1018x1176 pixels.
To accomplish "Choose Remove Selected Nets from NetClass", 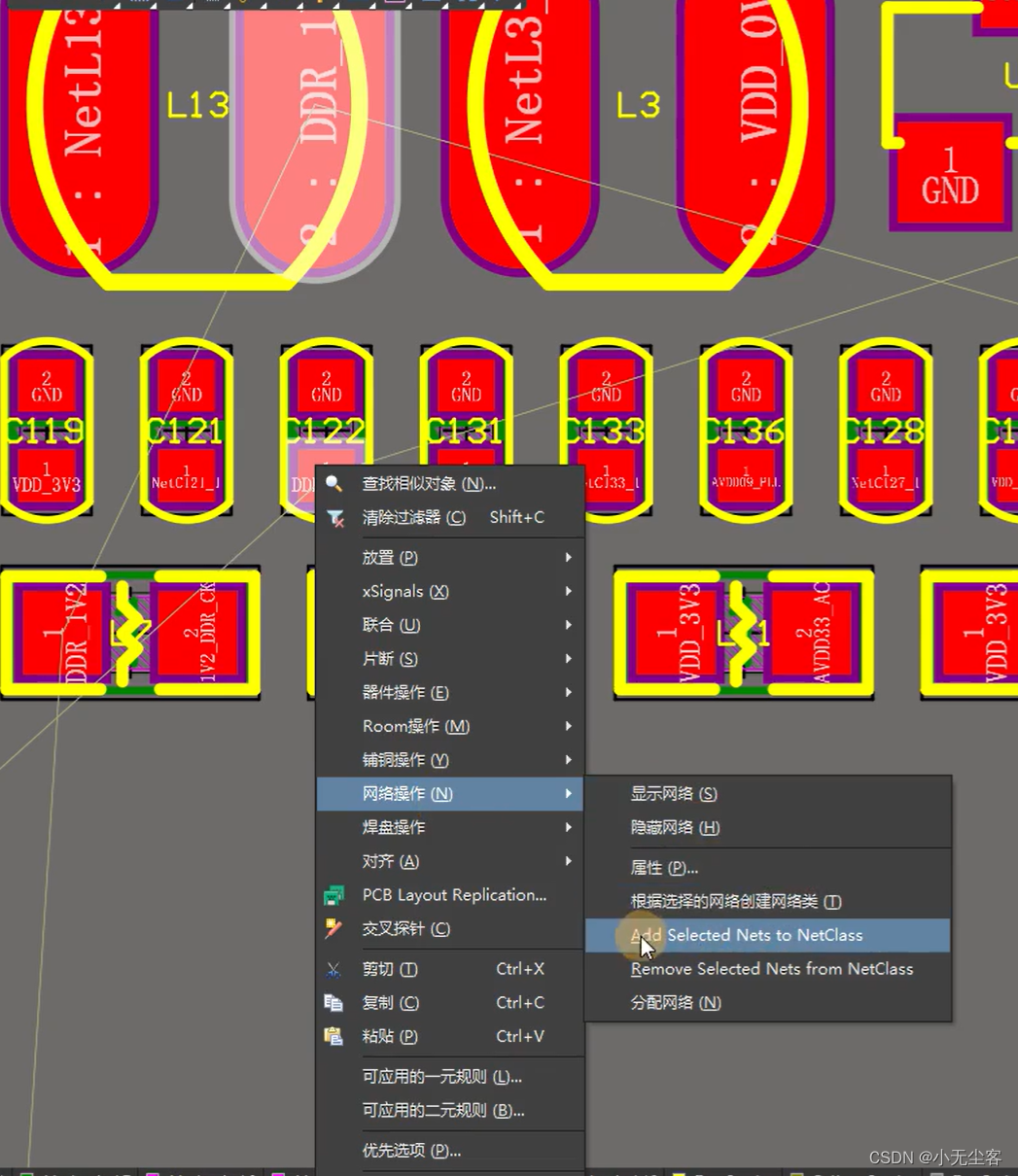I will pos(772,969).
